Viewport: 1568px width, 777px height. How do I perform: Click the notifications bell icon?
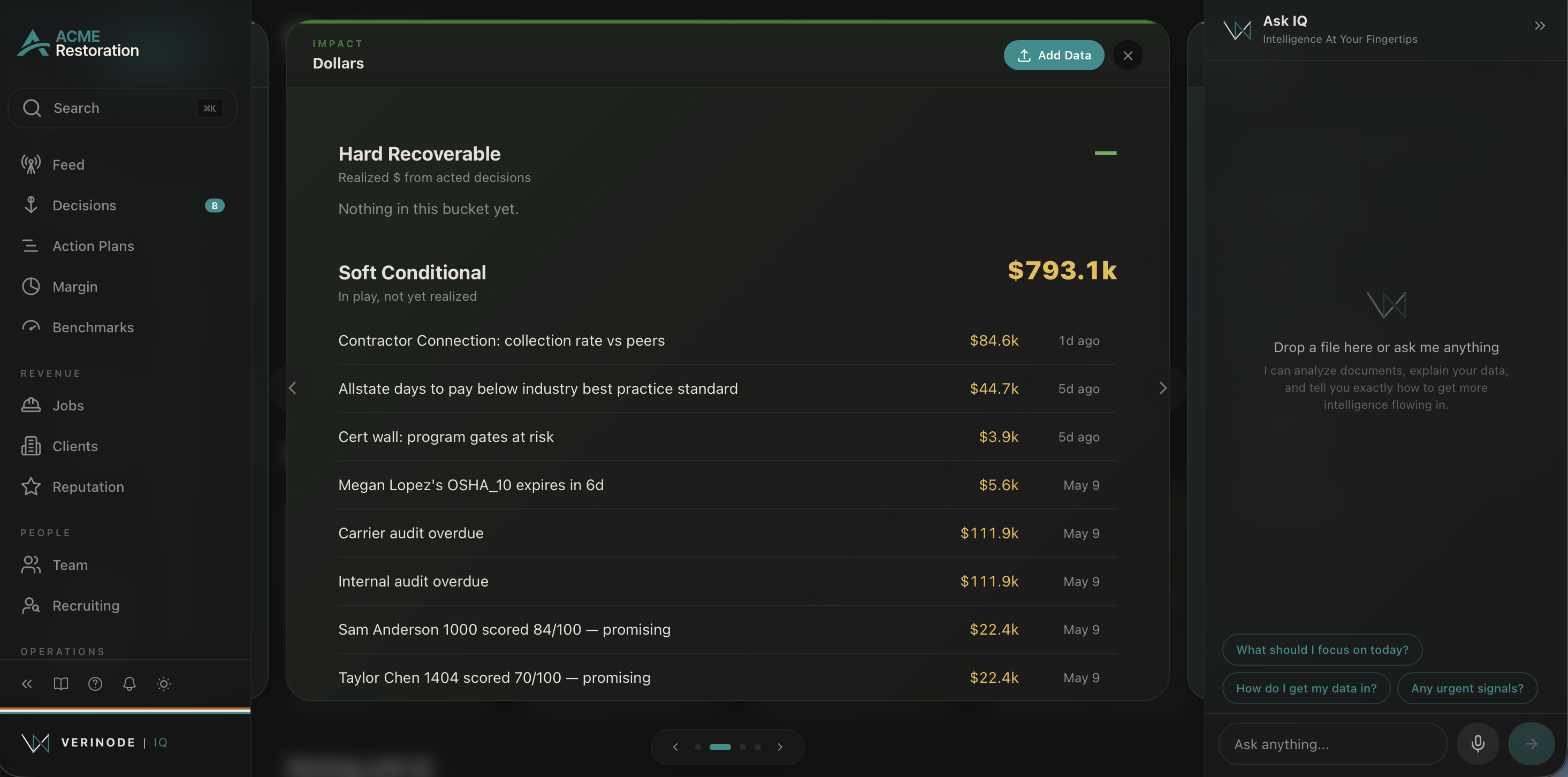point(129,683)
